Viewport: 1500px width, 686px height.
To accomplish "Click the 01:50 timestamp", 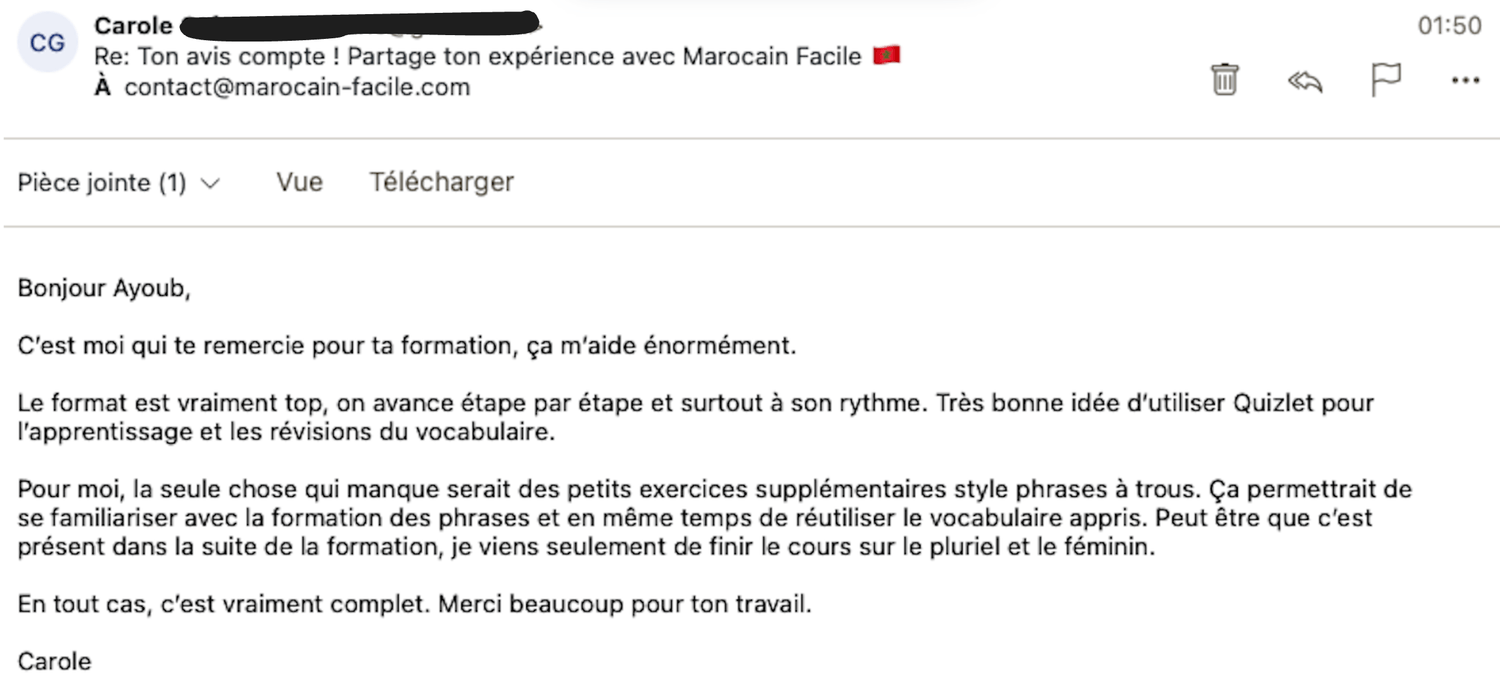I will (1450, 26).
